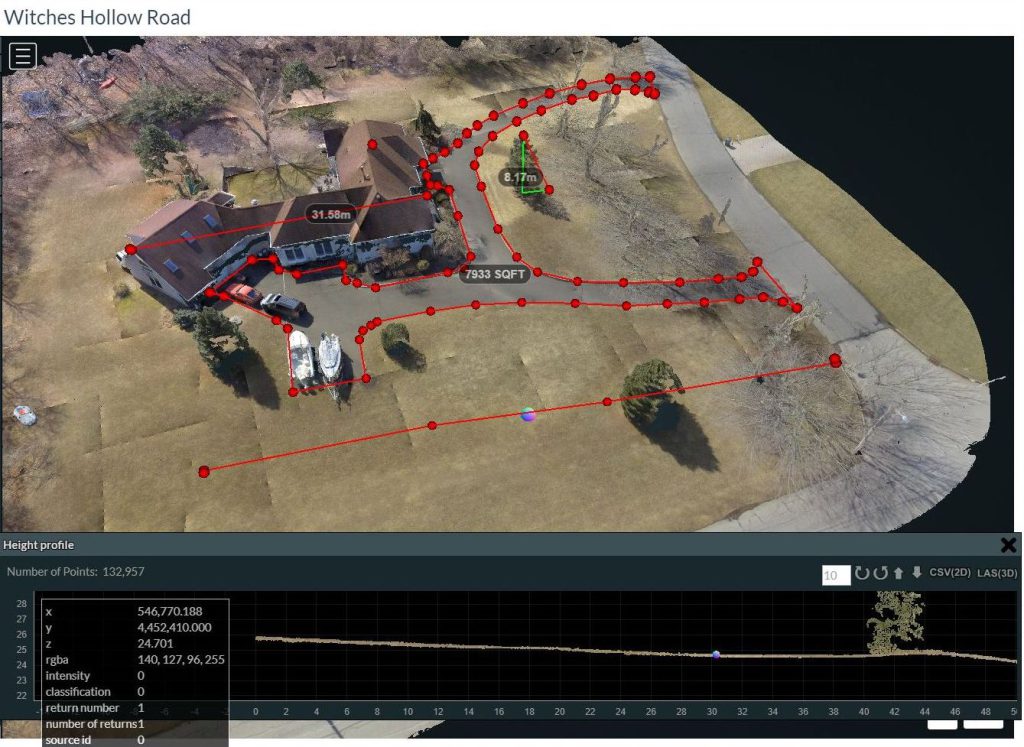The width and height of the screenshot is (1024, 747).
Task: Select the 8.17m height measurement label
Action: point(520,177)
